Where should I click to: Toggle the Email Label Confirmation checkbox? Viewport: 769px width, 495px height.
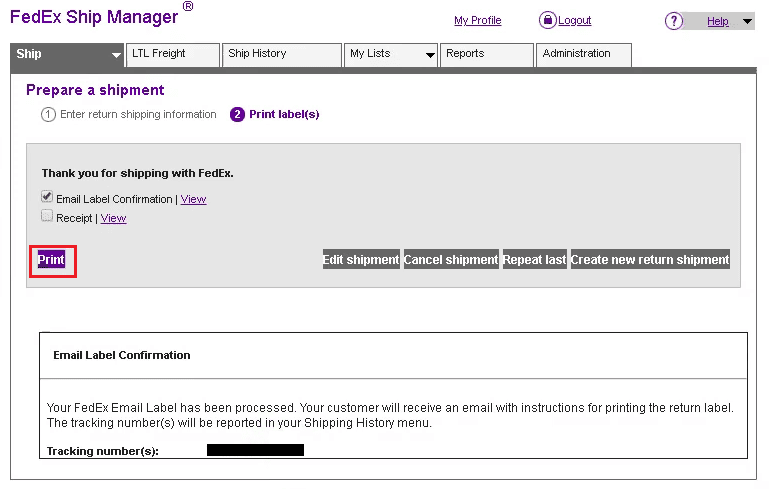click(x=47, y=197)
